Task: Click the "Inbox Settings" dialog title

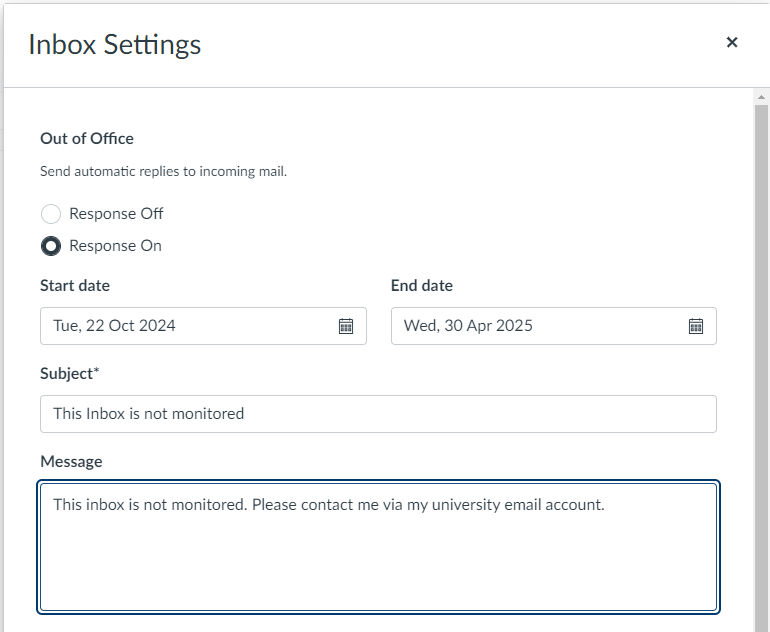Action: [115, 44]
